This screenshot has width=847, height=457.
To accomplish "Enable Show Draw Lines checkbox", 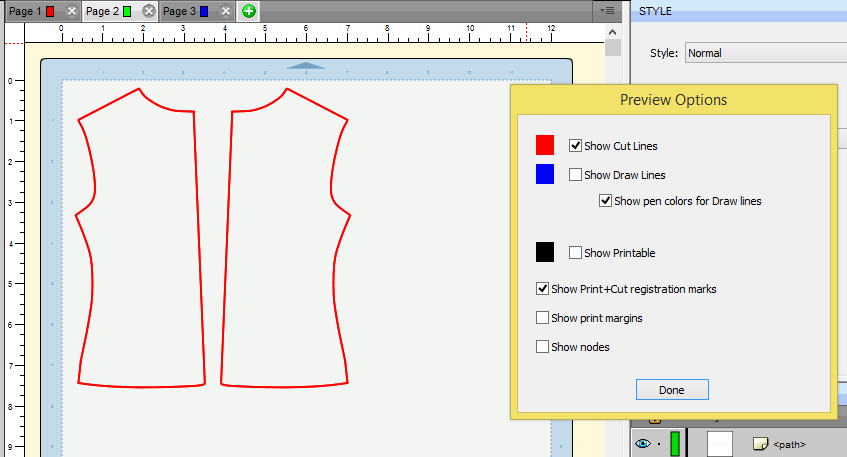I will (575, 175).
